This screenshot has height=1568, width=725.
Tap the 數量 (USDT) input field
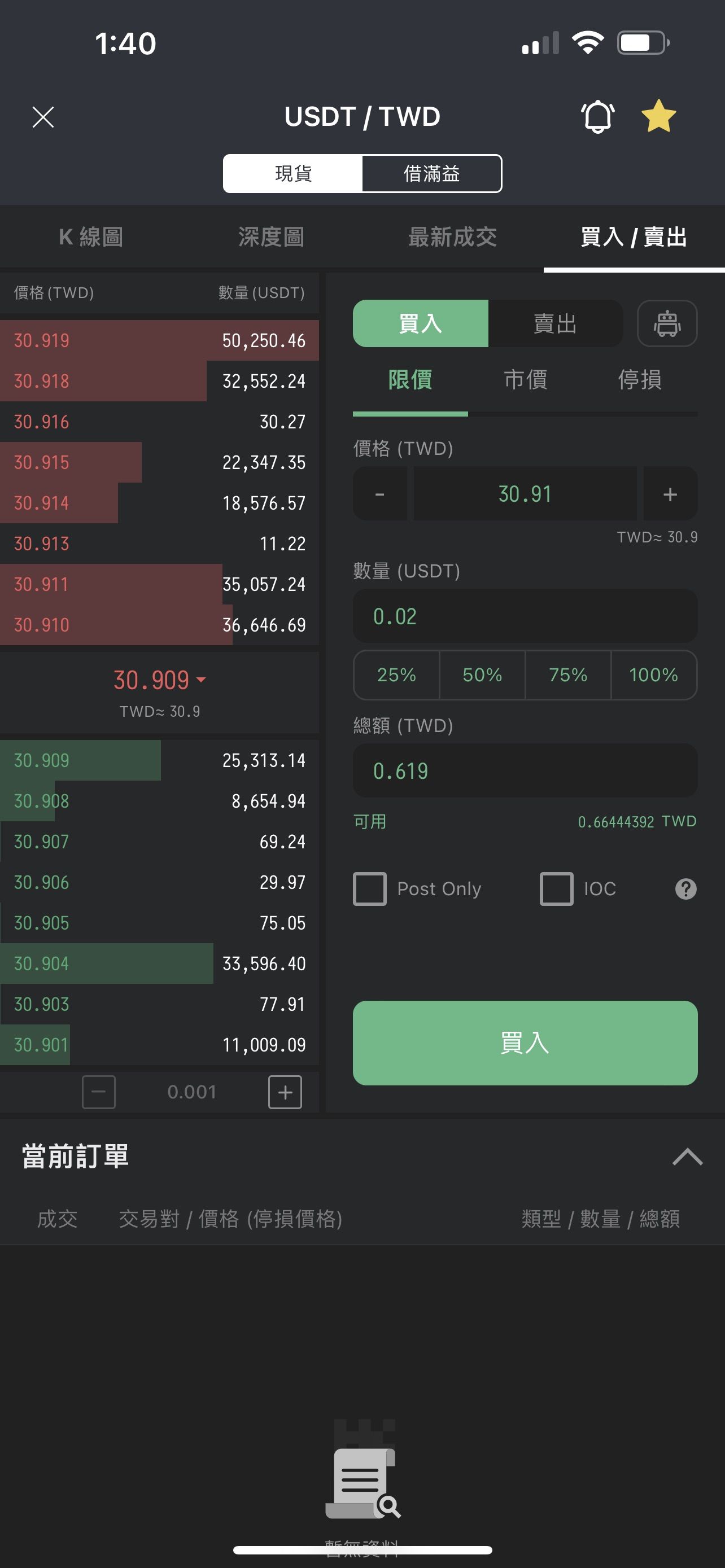[525, 616]
